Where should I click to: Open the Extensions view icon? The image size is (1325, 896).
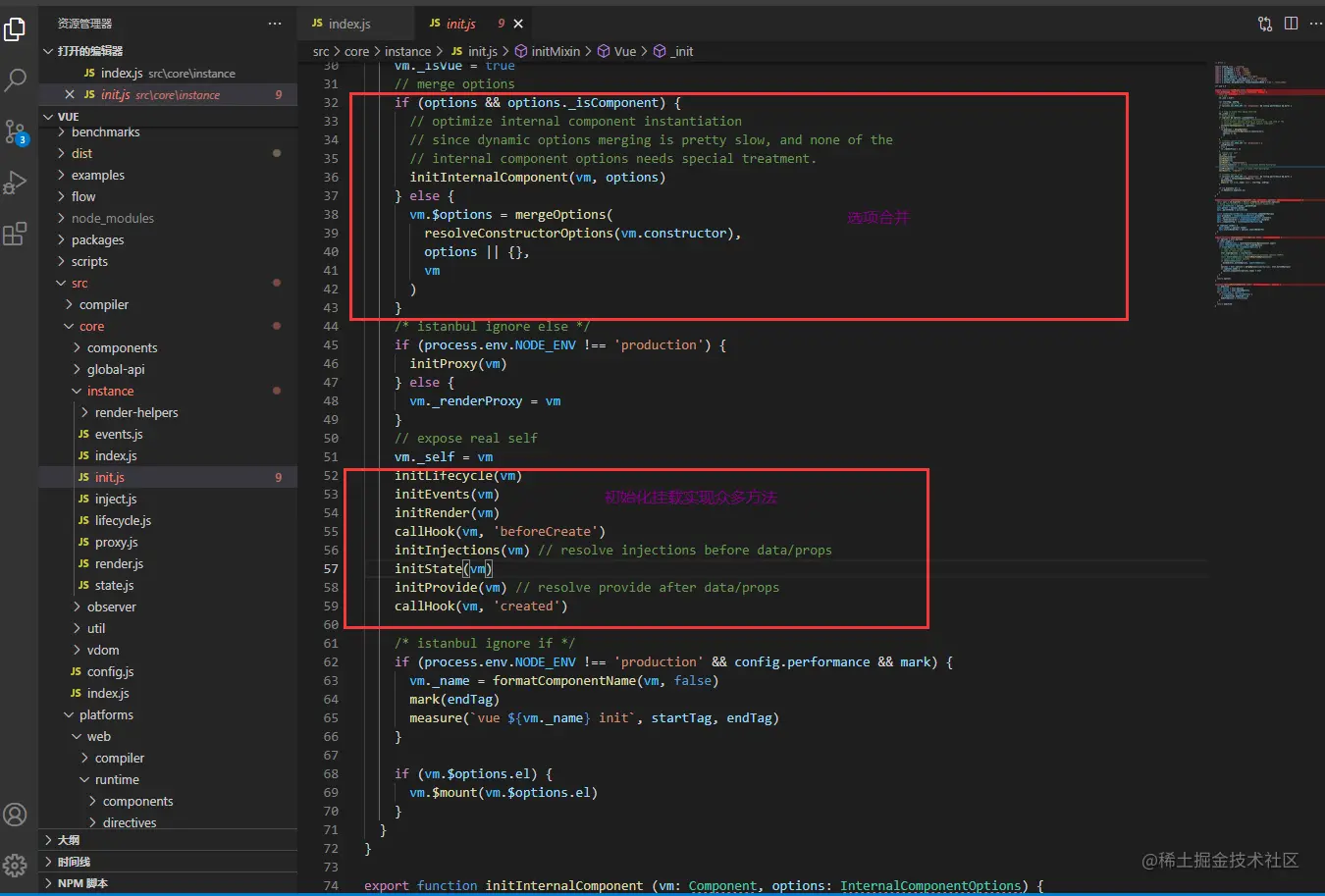[16, 234]
